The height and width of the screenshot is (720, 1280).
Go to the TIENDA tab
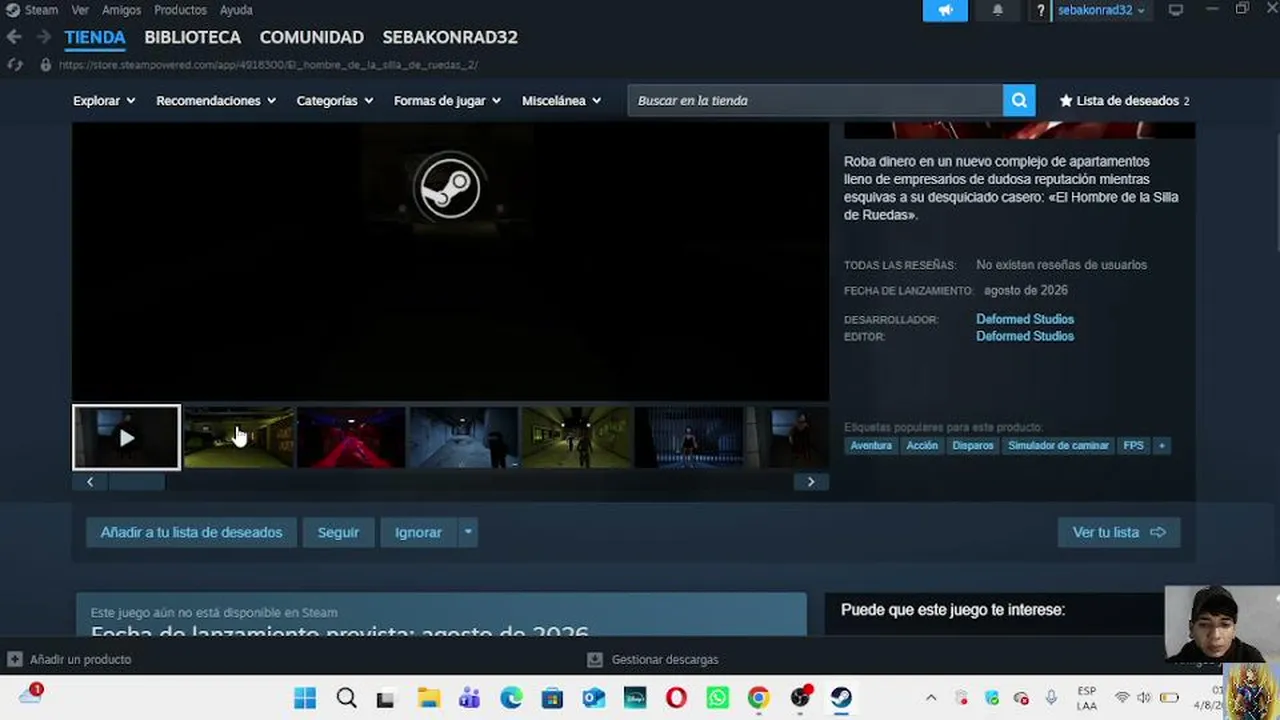pyautogui.click(x=95, y=37)
